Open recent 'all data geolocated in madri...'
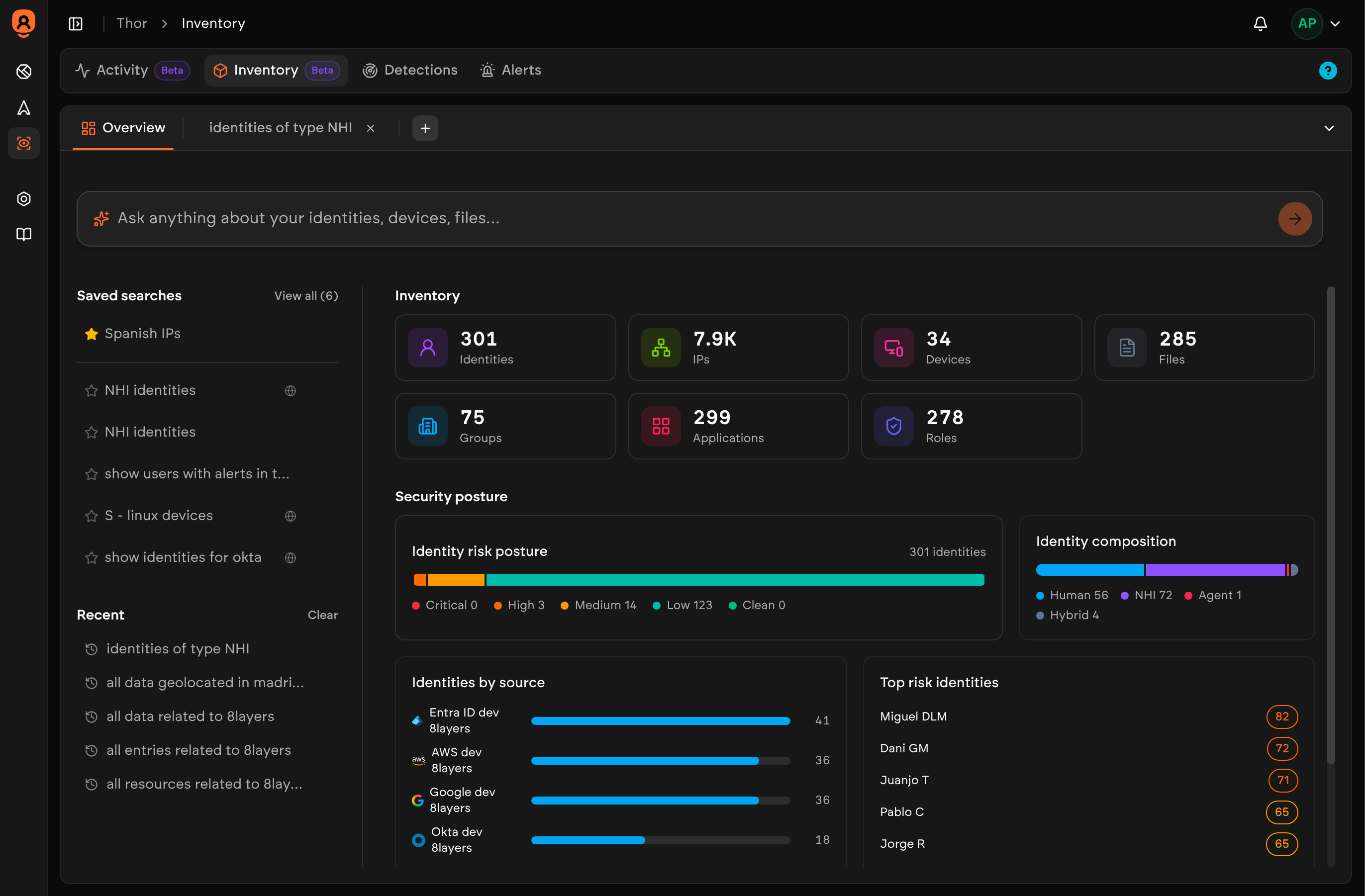 coord(205,683)
